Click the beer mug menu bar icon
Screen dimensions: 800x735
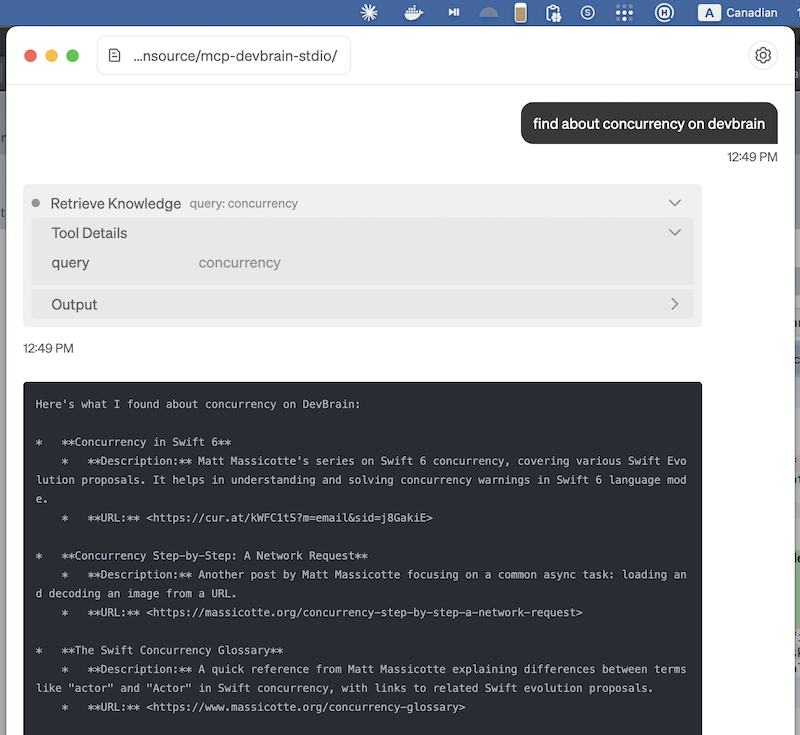click(520, 13)
